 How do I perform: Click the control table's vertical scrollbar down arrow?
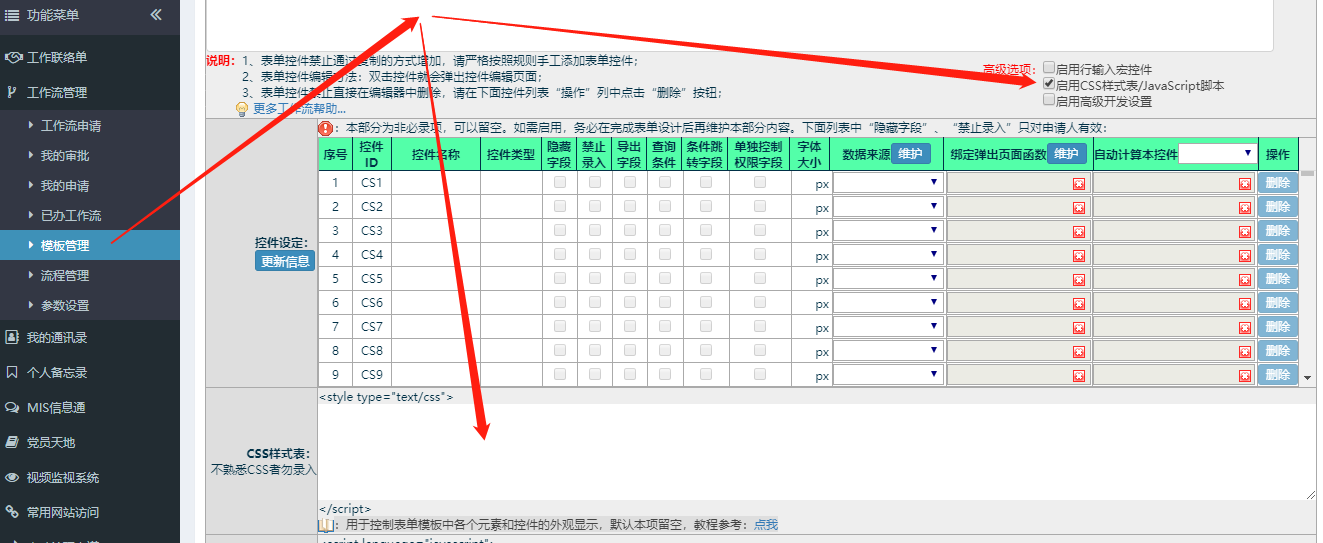(1308, 378)
